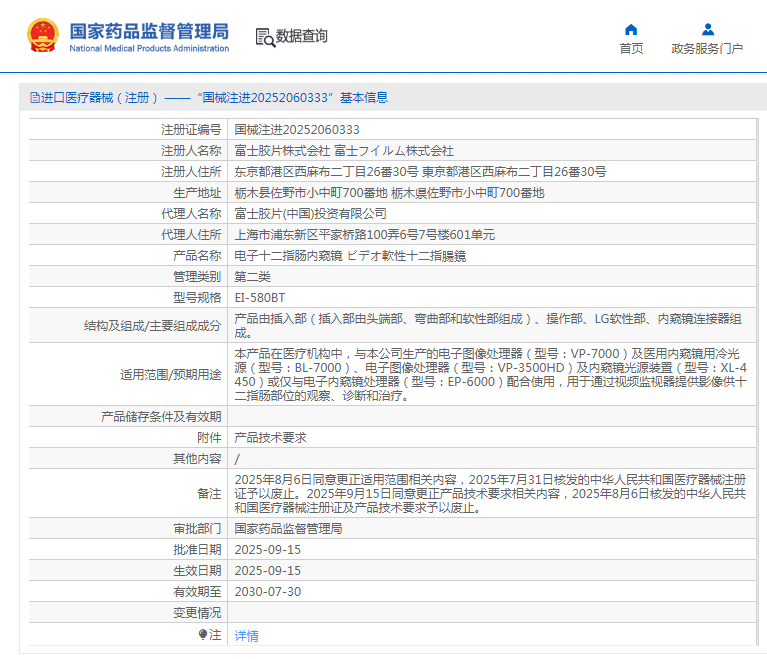Click the 结构及组成/主要组成成分 label
Image resolution: width=767 pixels, height=659 pixels.
(153, 326)
